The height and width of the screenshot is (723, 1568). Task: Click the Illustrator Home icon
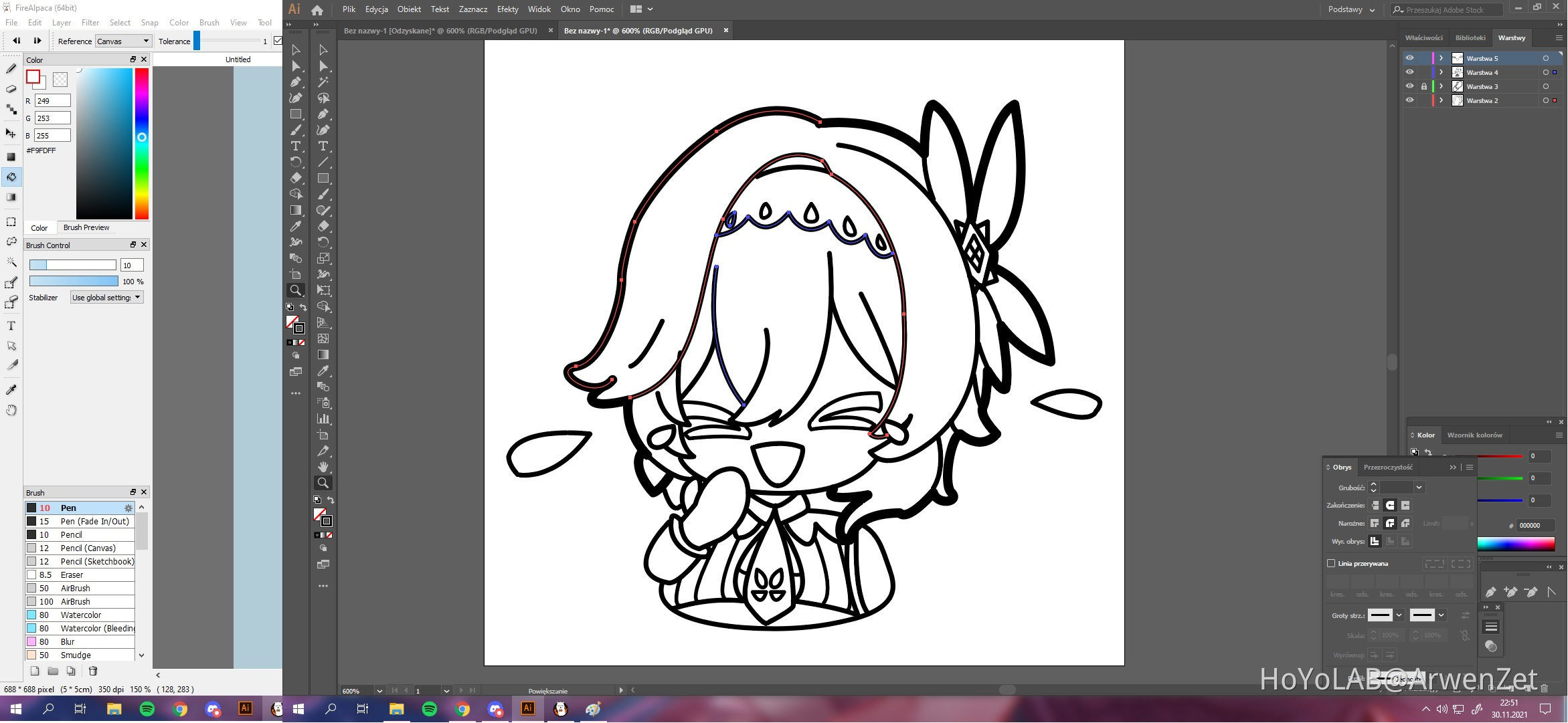click(317, 9)
